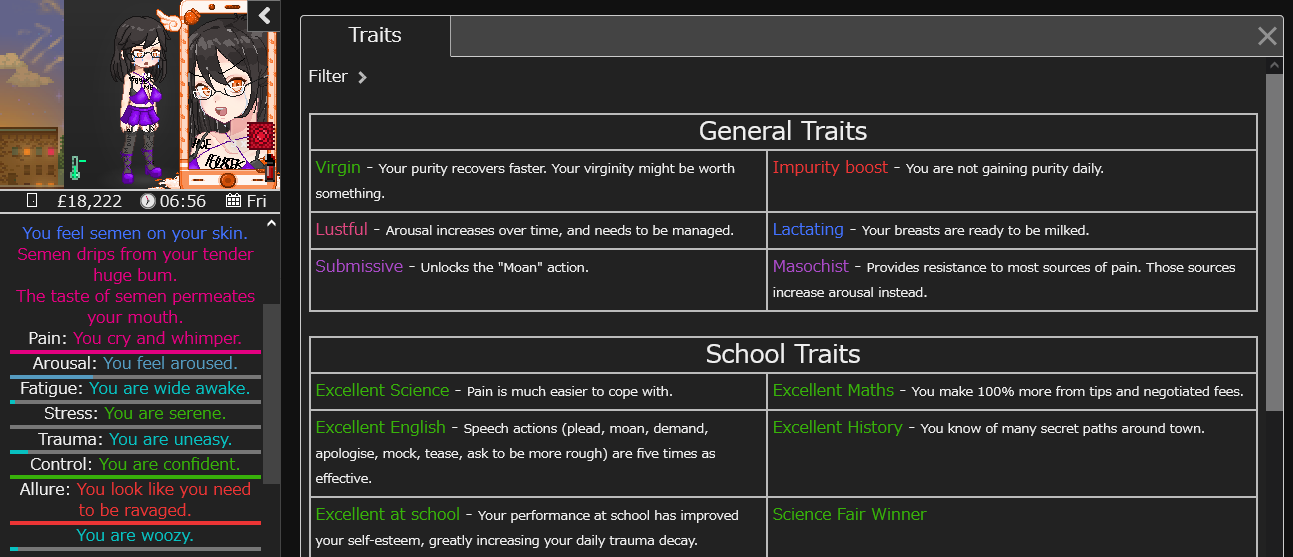Click the General Traits heading
The image size is (1293, 557).
(783, 131)
